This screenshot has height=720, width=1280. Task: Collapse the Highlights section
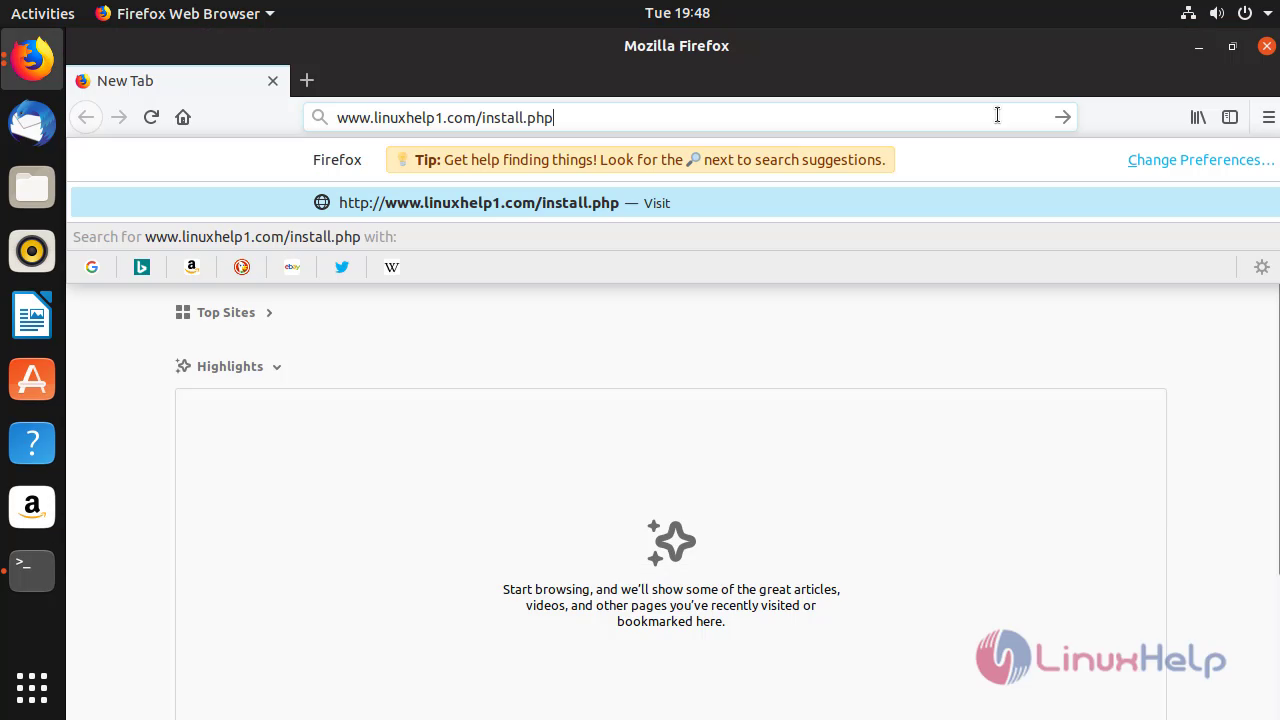click(229, 367)
